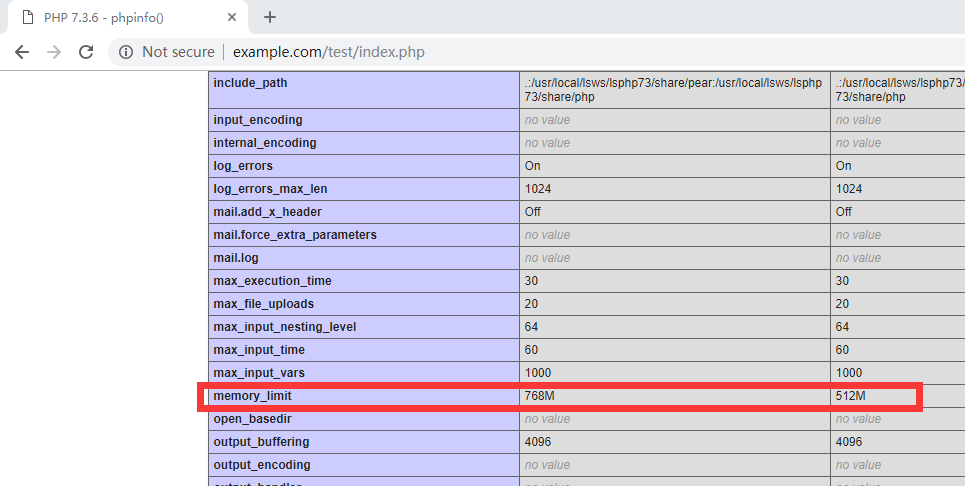Click the browser forward arrow
The image size is (965, 486).
(54, 52)
